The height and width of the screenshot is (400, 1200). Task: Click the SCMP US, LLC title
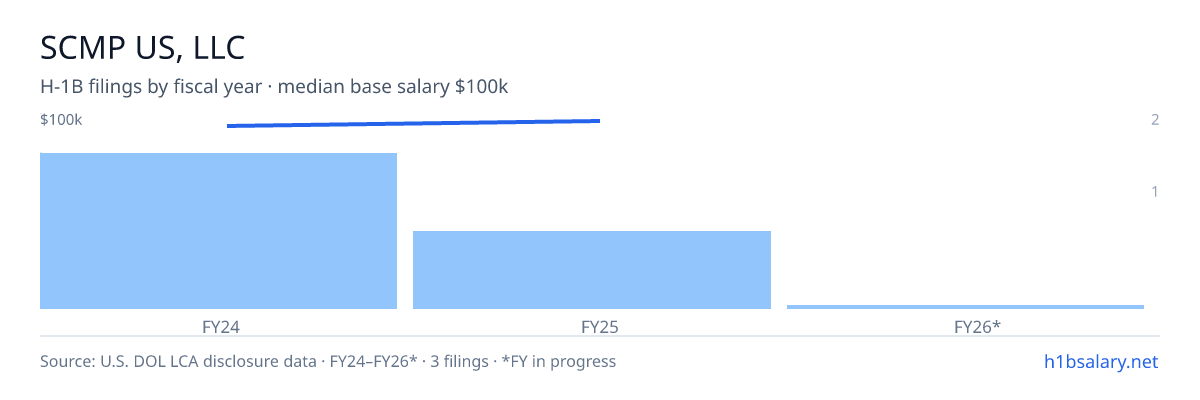pyautogui.click(x=142, y=48)
